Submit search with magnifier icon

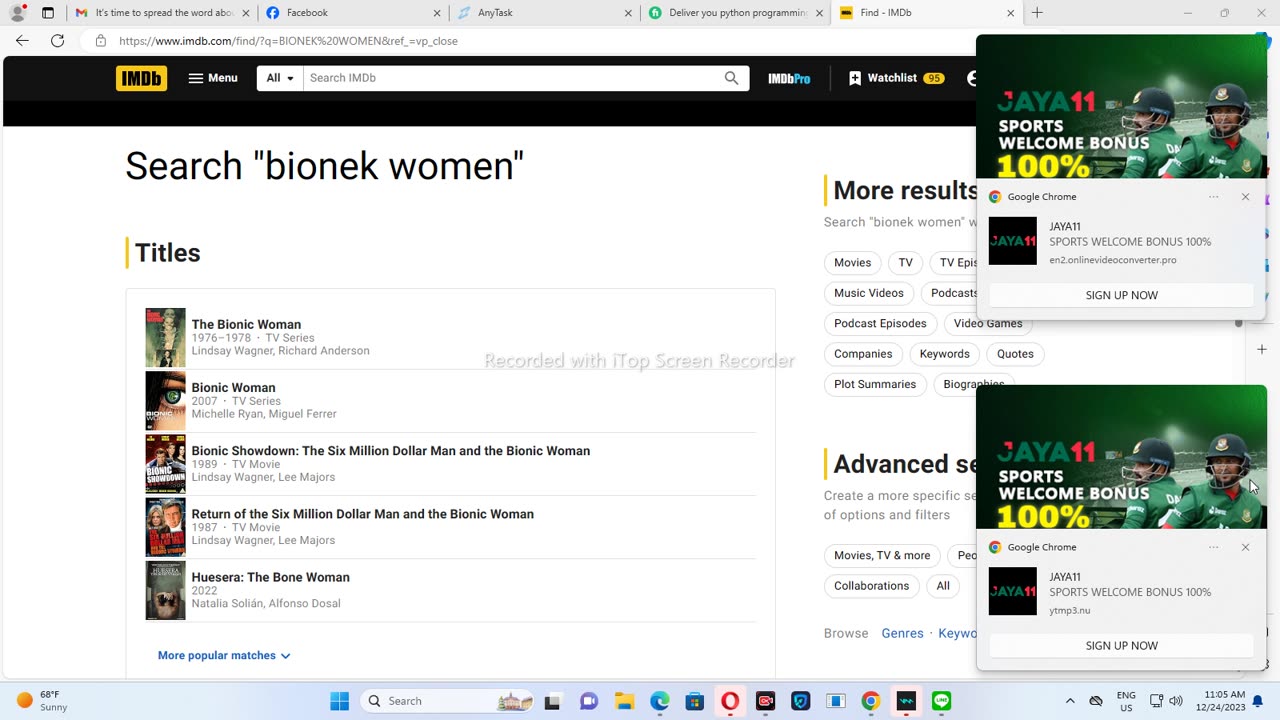pyautogui.click(x=732, y=78)
